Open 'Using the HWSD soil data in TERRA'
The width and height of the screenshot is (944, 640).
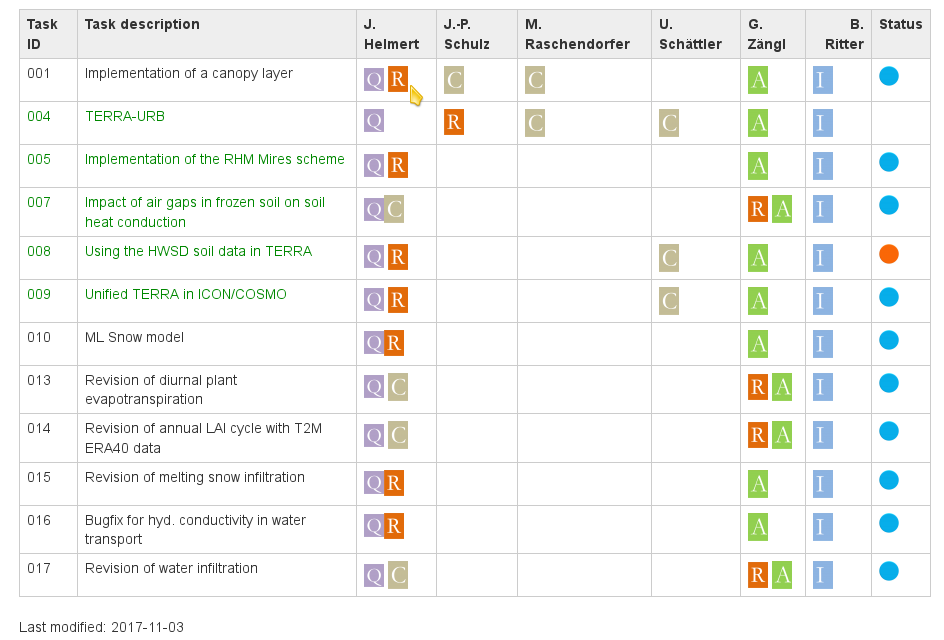(198, 251)
